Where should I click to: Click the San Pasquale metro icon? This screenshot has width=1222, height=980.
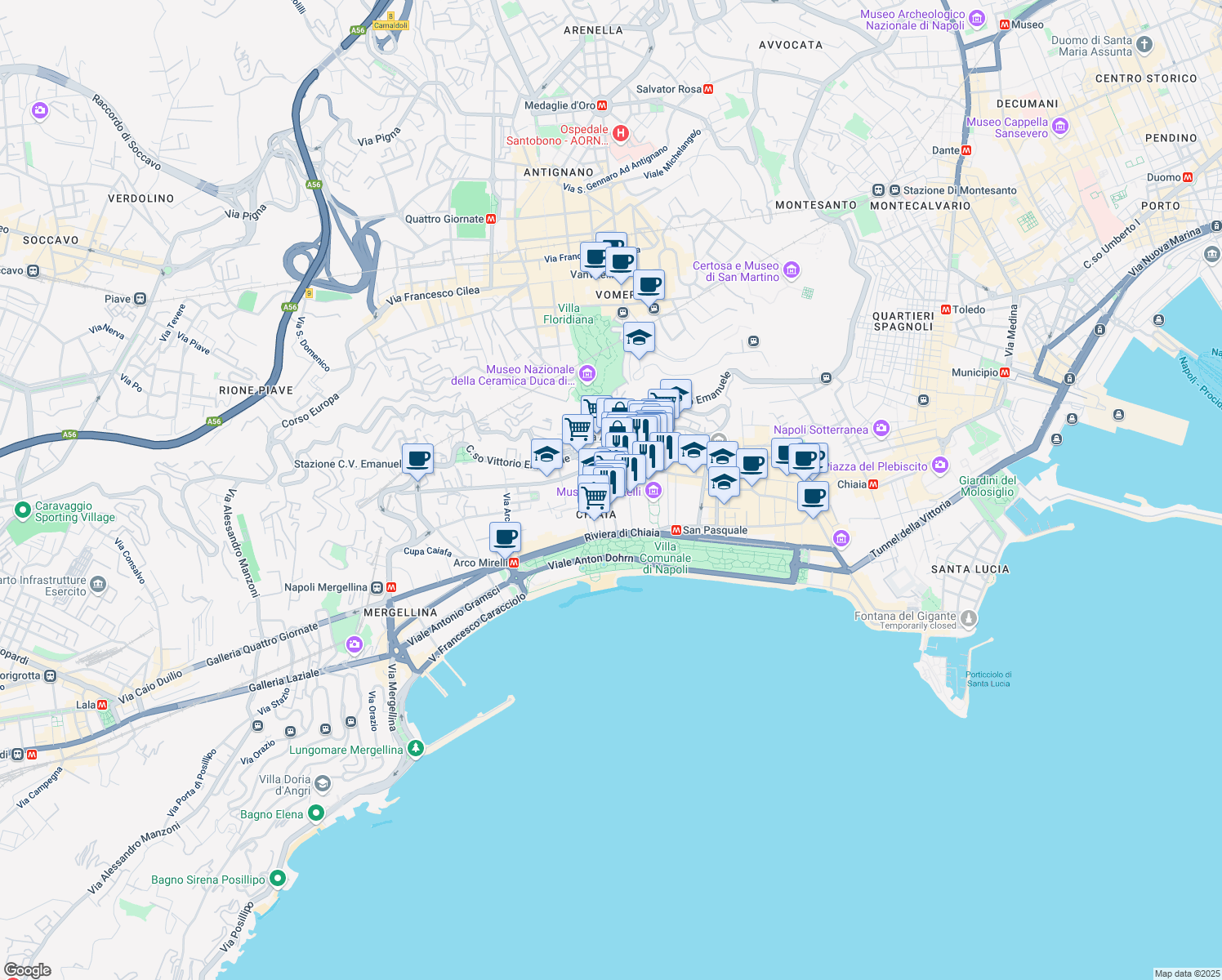676,530
